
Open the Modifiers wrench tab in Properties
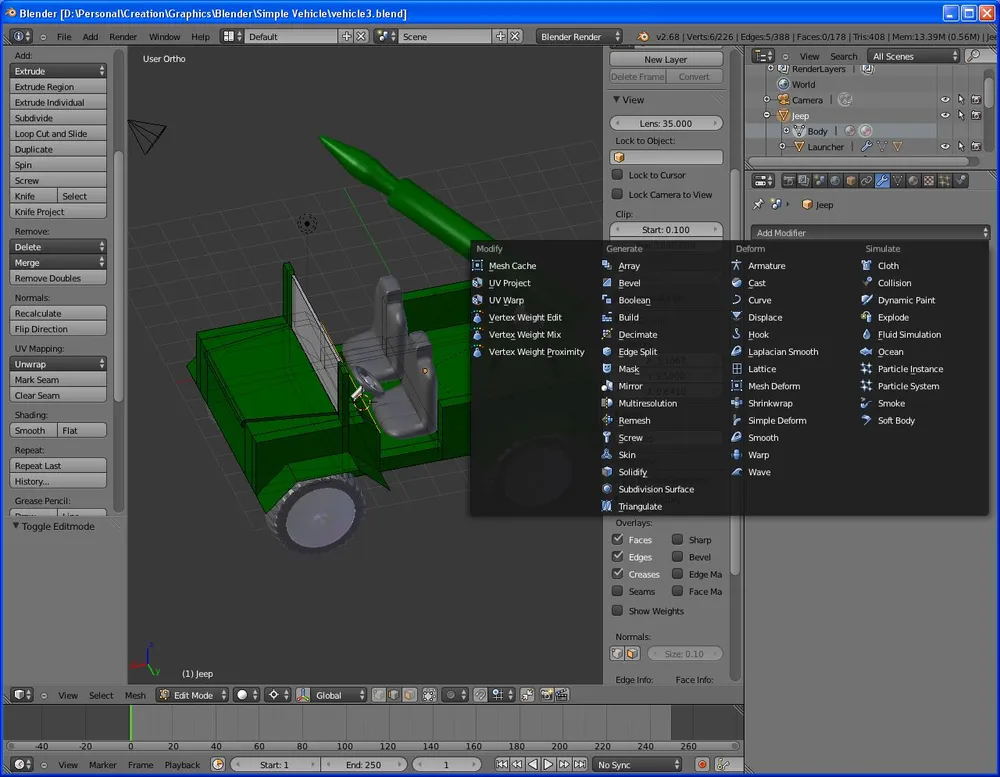[882, 181]
